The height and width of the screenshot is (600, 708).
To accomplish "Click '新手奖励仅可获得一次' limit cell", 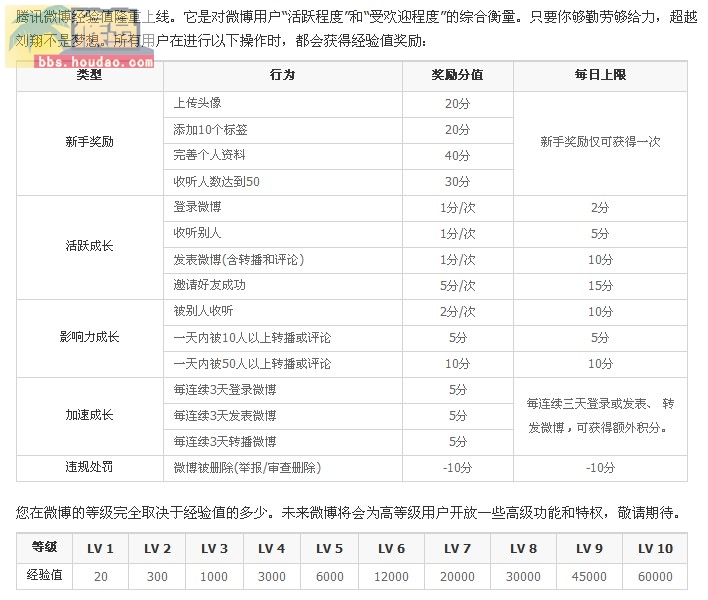I will (x=600, y=142).
